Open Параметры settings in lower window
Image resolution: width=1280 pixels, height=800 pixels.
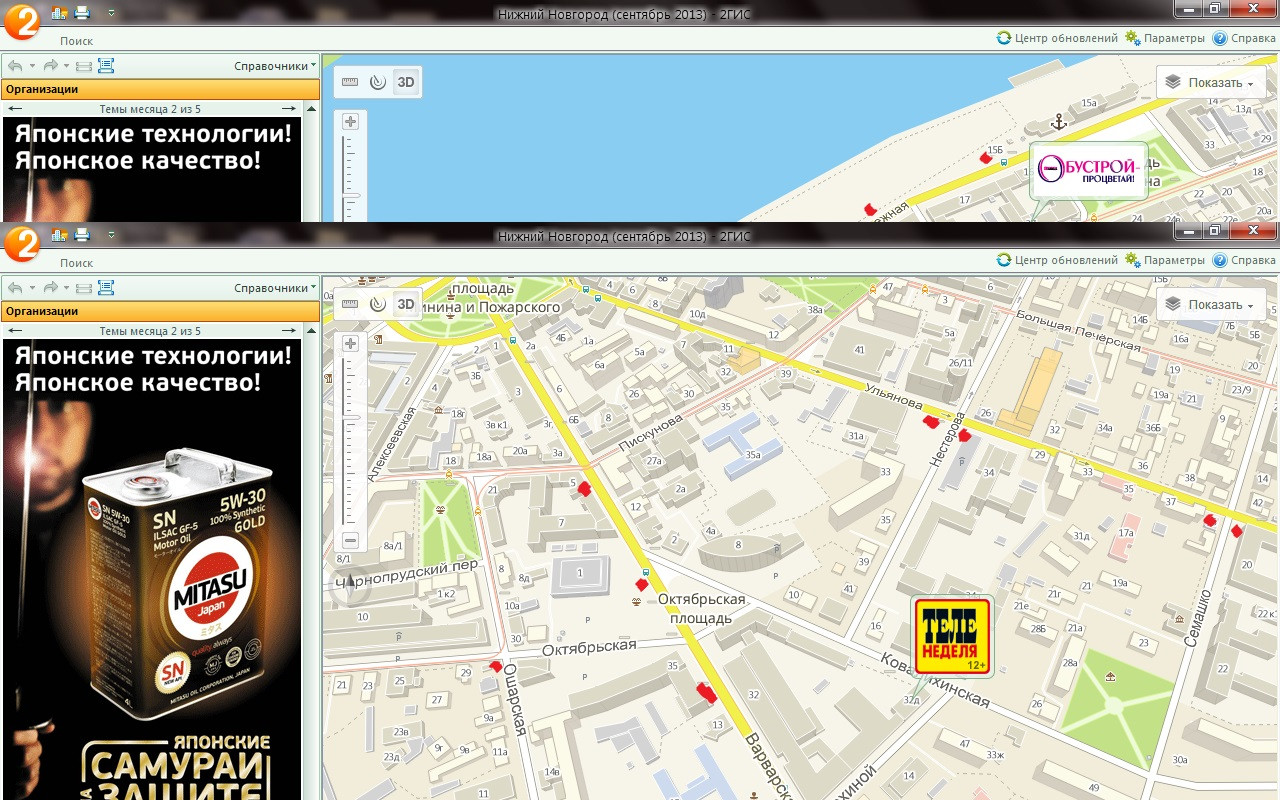pyautogui.click(x=1165, y=260)
